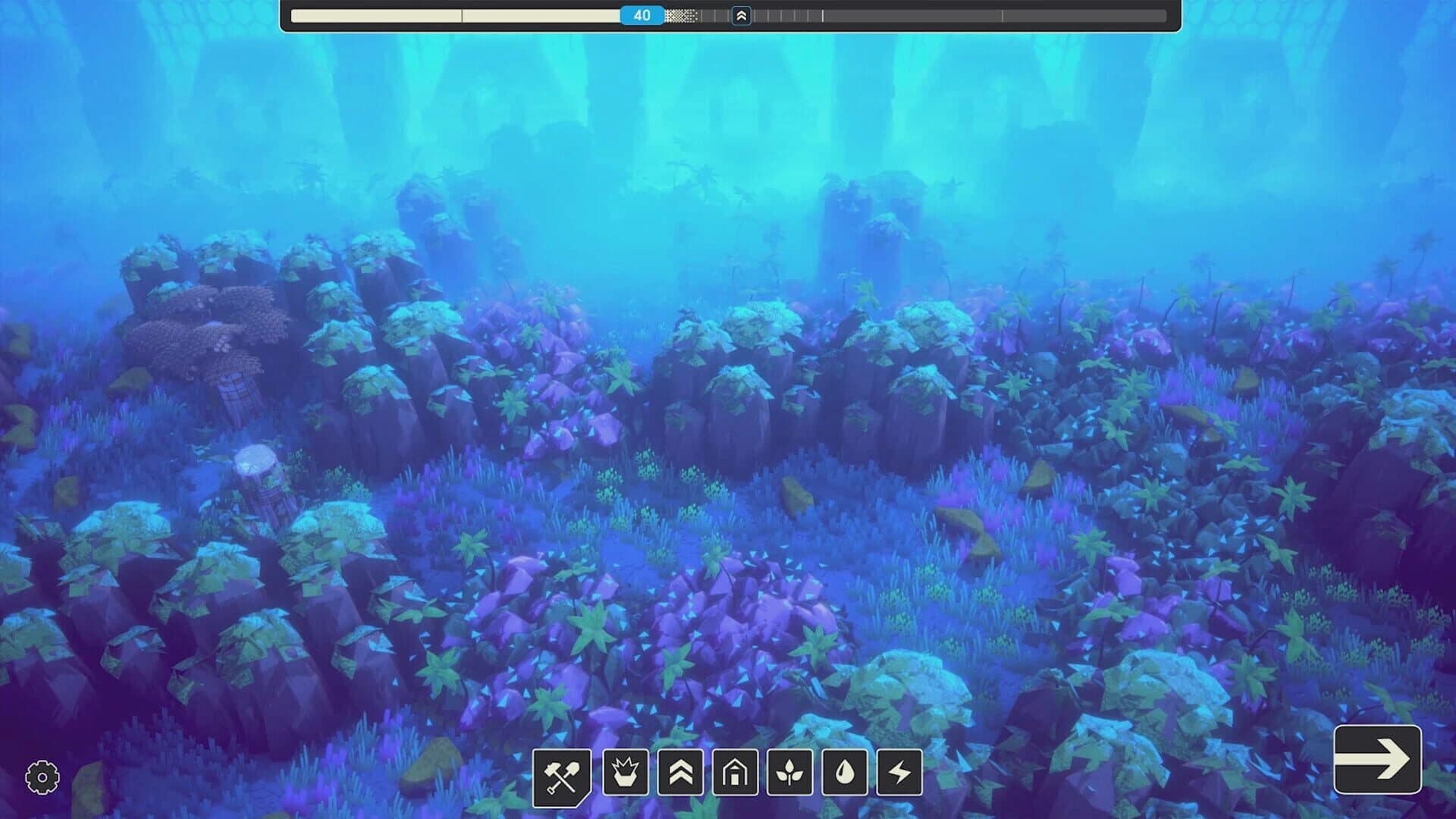The width and height of the screenshot is (1456, 819).
Task: Activate the lightning energy tool
Action: (x=899, y=774)
